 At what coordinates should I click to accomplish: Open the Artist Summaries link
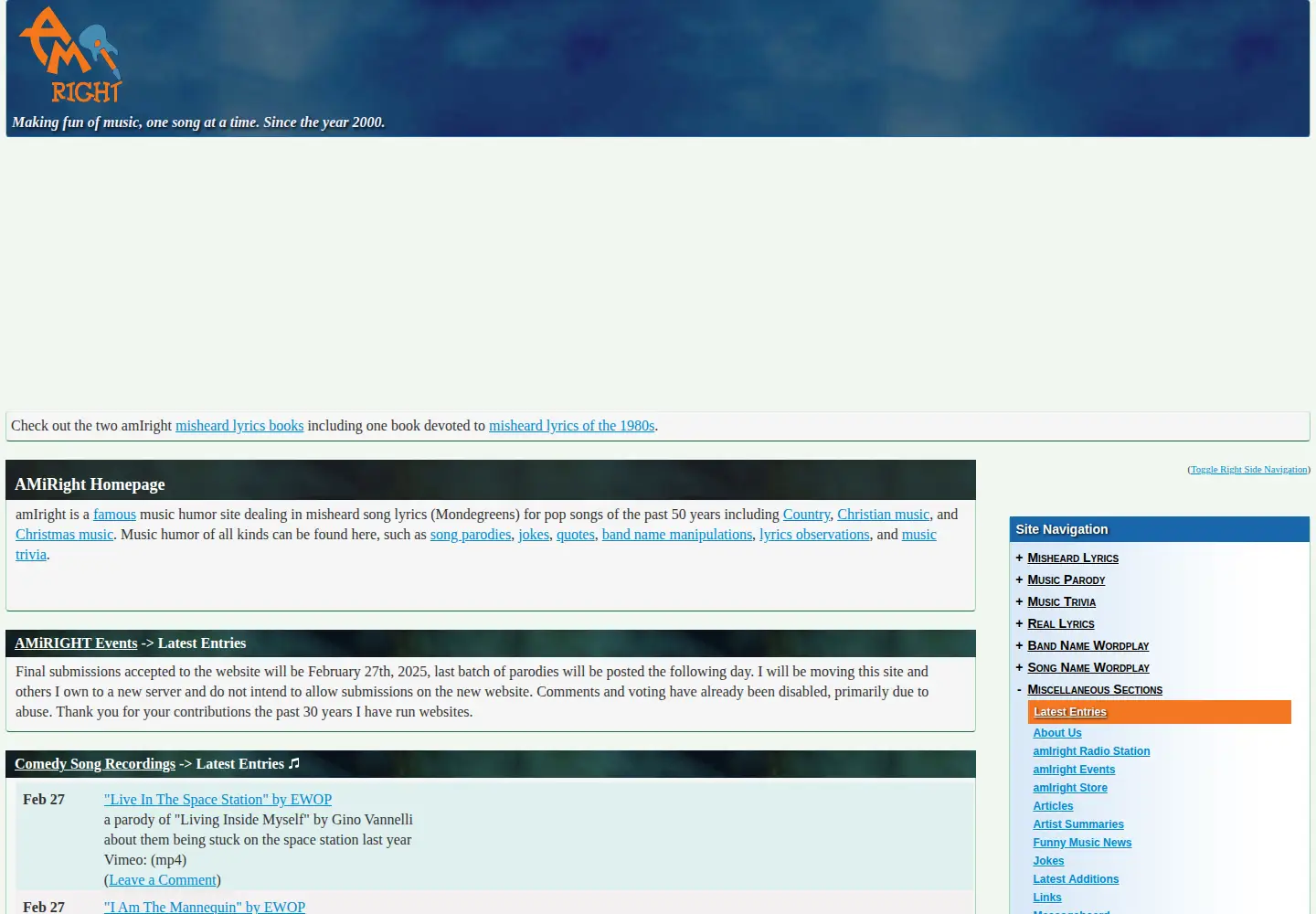click(1078, 824)
